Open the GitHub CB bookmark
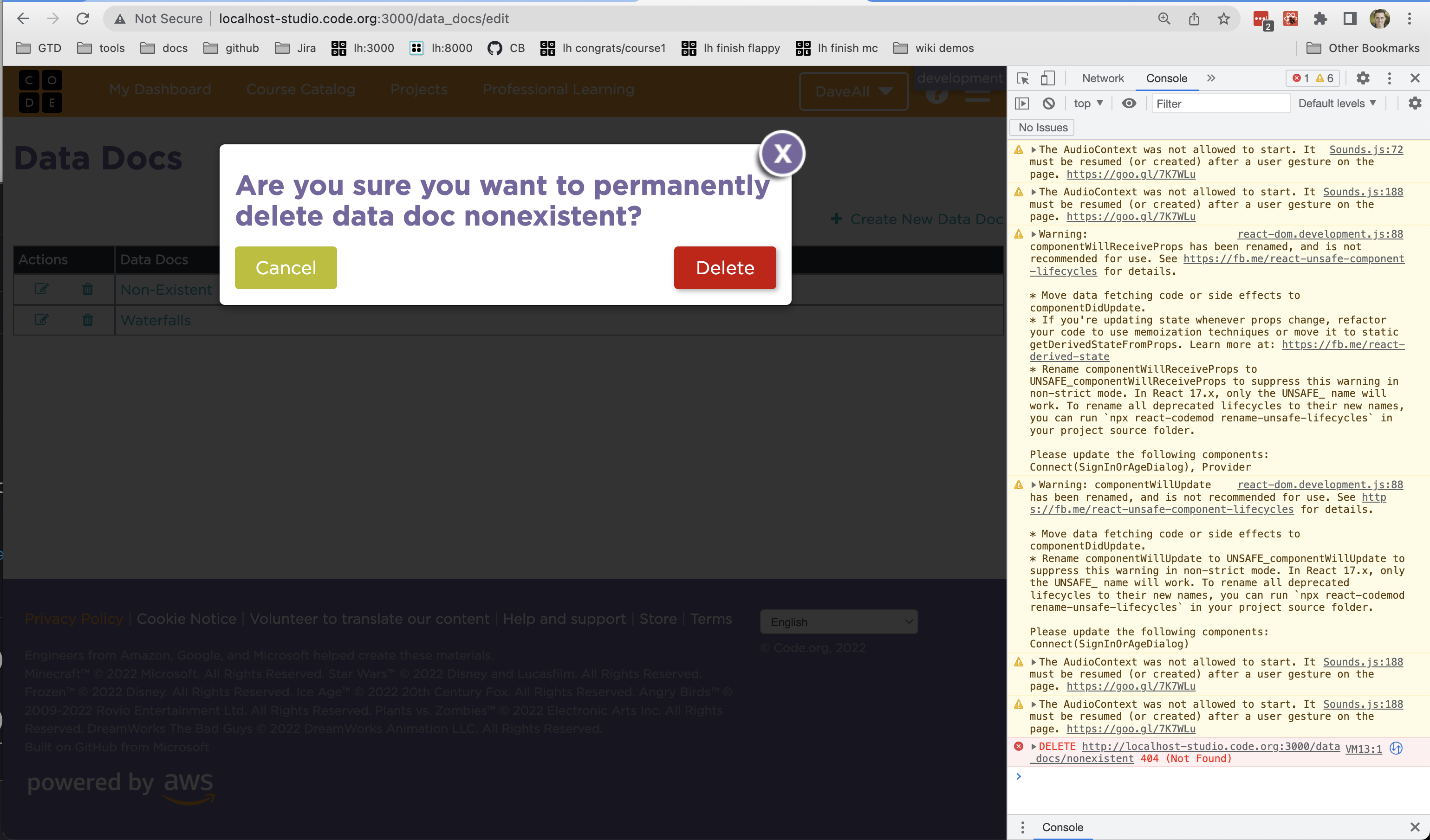Screen dimensions: 1430x840 [x=506, y=48]
